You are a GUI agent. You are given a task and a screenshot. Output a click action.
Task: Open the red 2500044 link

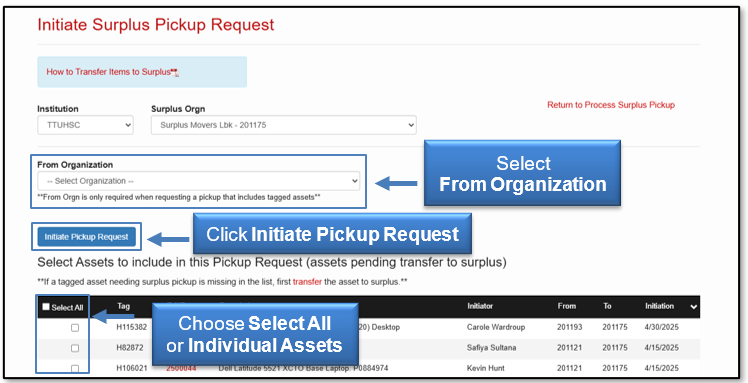click(181, 368)
